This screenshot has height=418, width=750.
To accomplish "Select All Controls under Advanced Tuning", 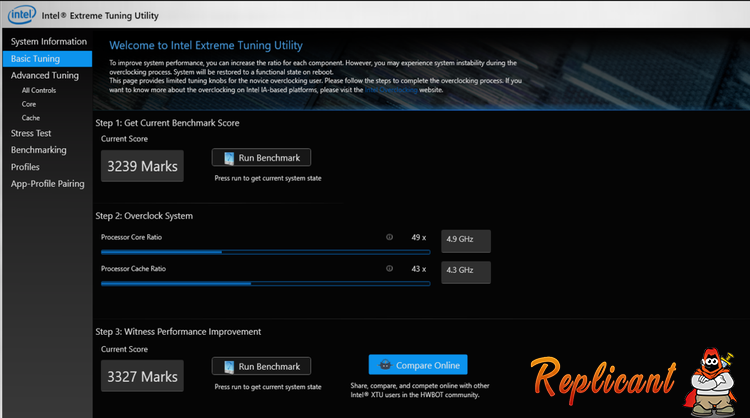I will tap(39, 90).
